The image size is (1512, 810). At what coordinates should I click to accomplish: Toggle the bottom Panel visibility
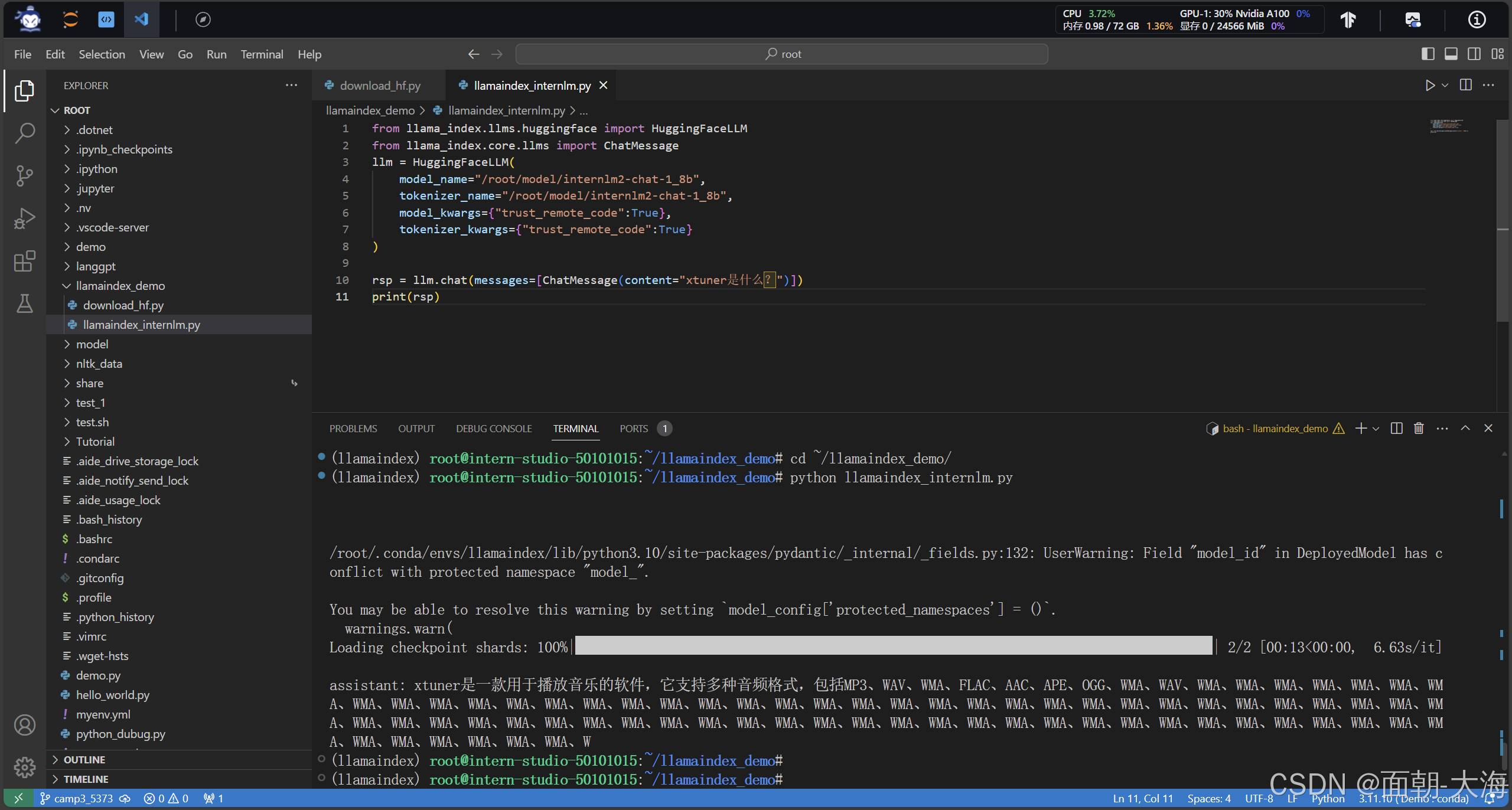[x=1451, y=54]
